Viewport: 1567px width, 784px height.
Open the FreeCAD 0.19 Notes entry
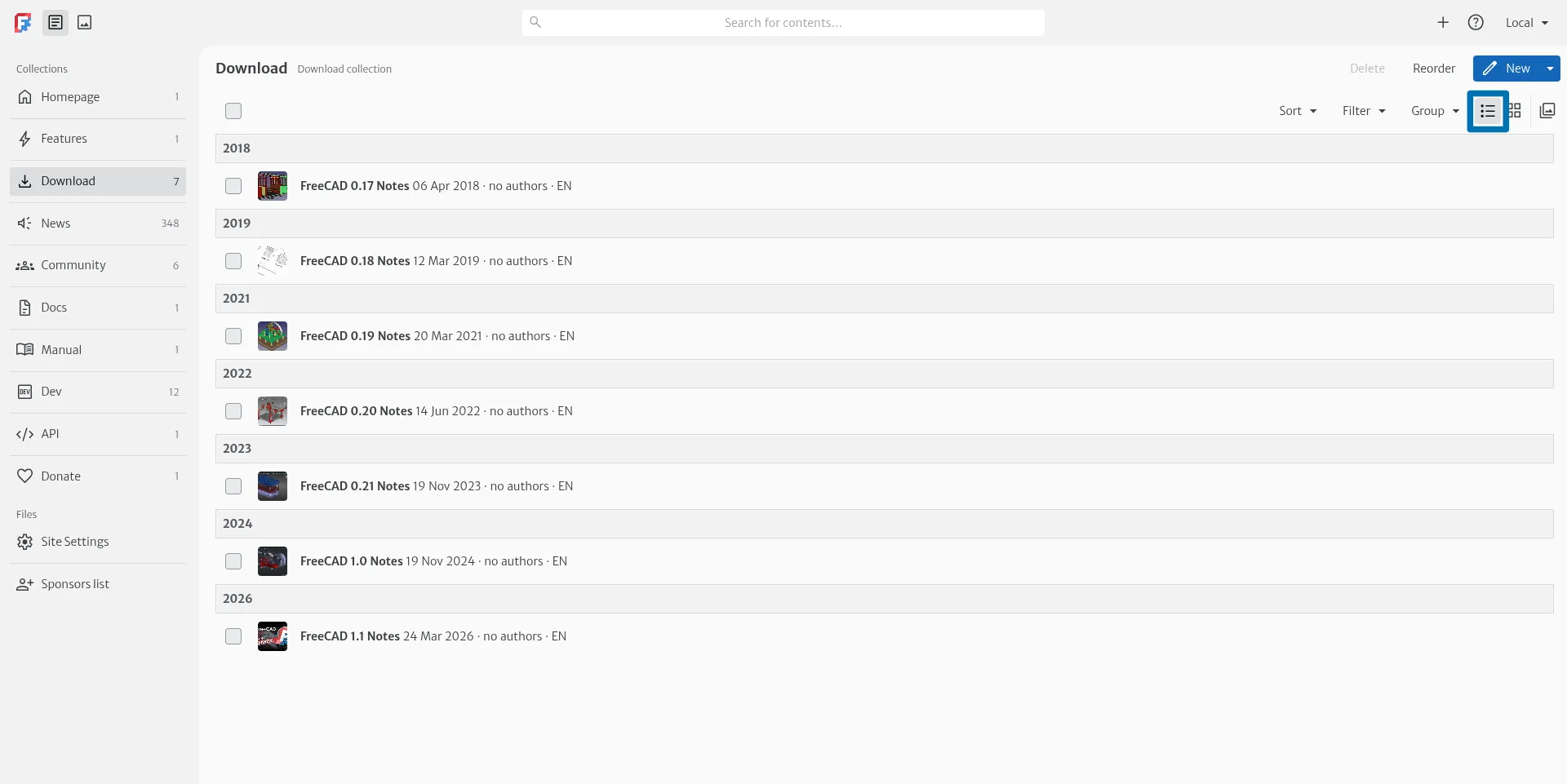(885, 336)
